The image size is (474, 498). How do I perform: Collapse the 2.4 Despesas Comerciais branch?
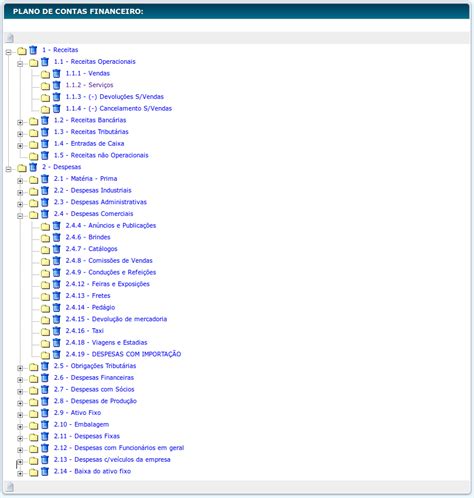20,216
